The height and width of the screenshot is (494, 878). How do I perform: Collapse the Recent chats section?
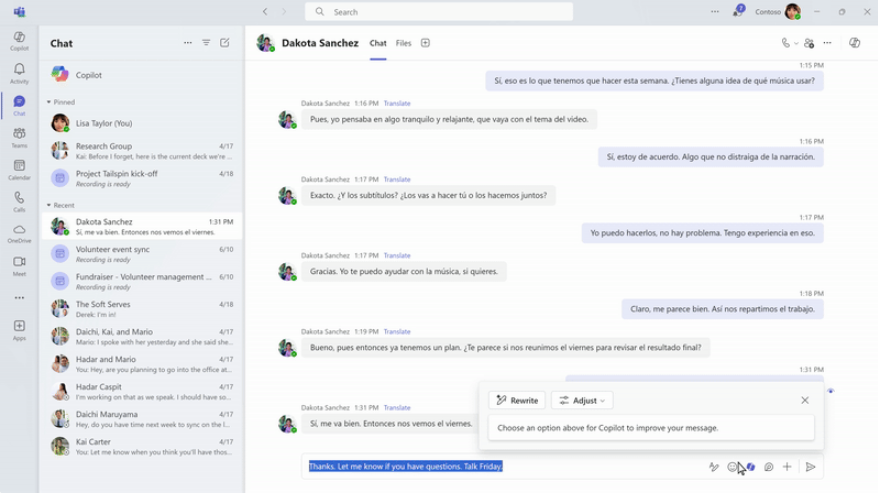point(48,205)
